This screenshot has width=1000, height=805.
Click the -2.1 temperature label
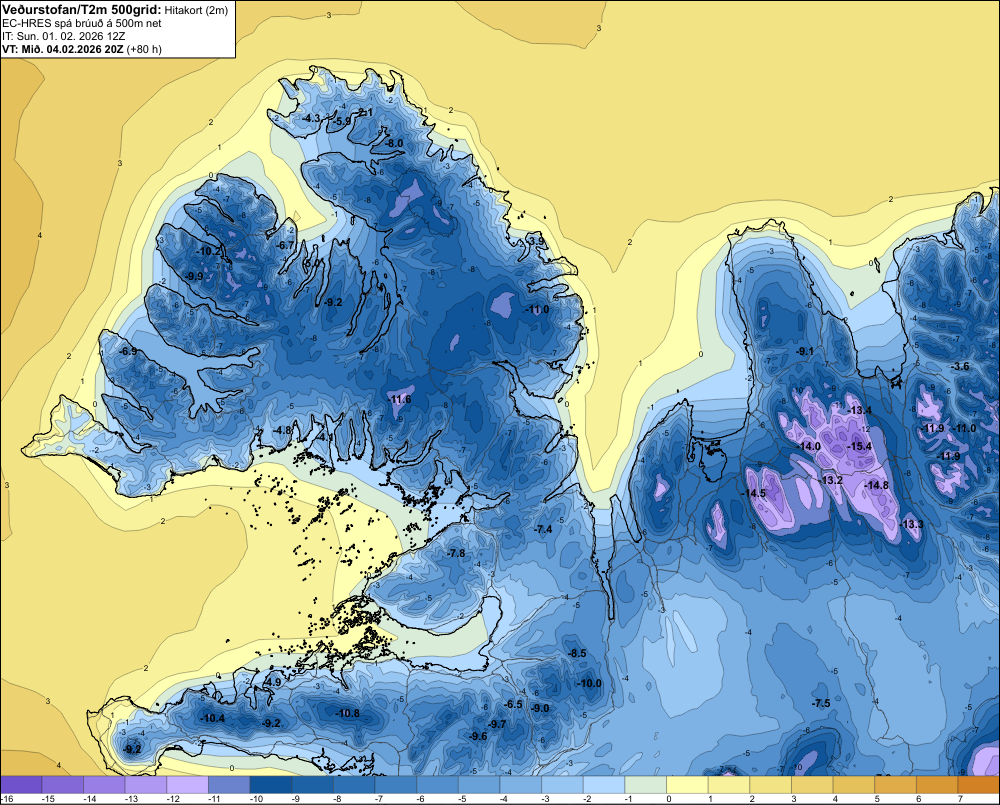364,113
